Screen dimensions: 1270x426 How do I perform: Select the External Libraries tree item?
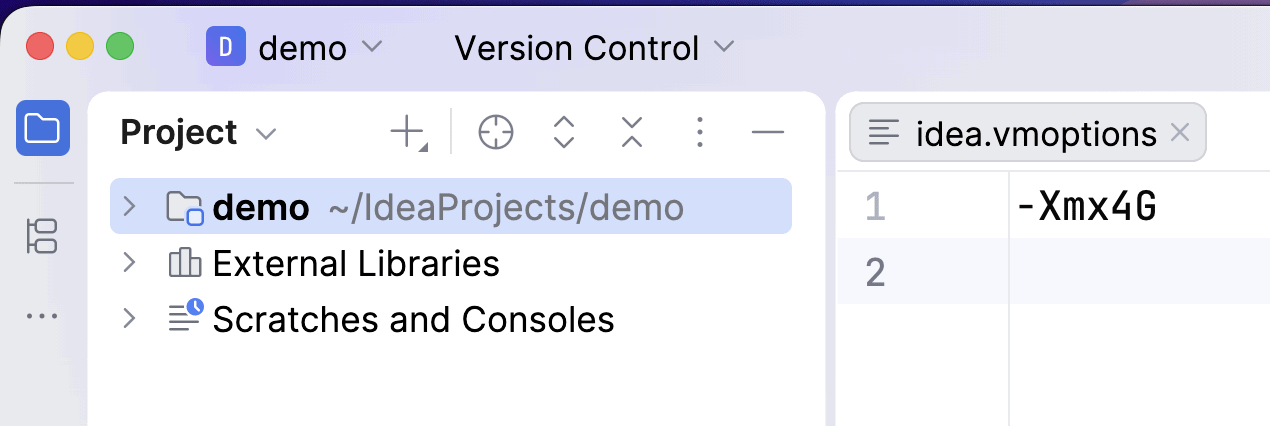pos(355,263)
